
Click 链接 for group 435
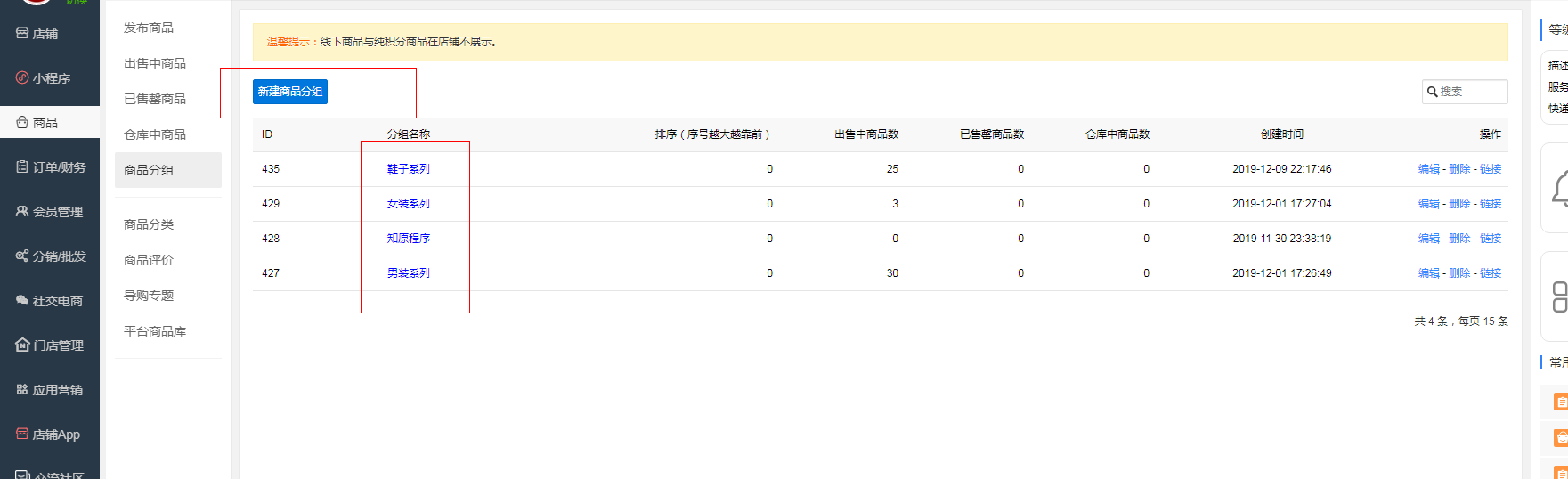coord(1491,169)
